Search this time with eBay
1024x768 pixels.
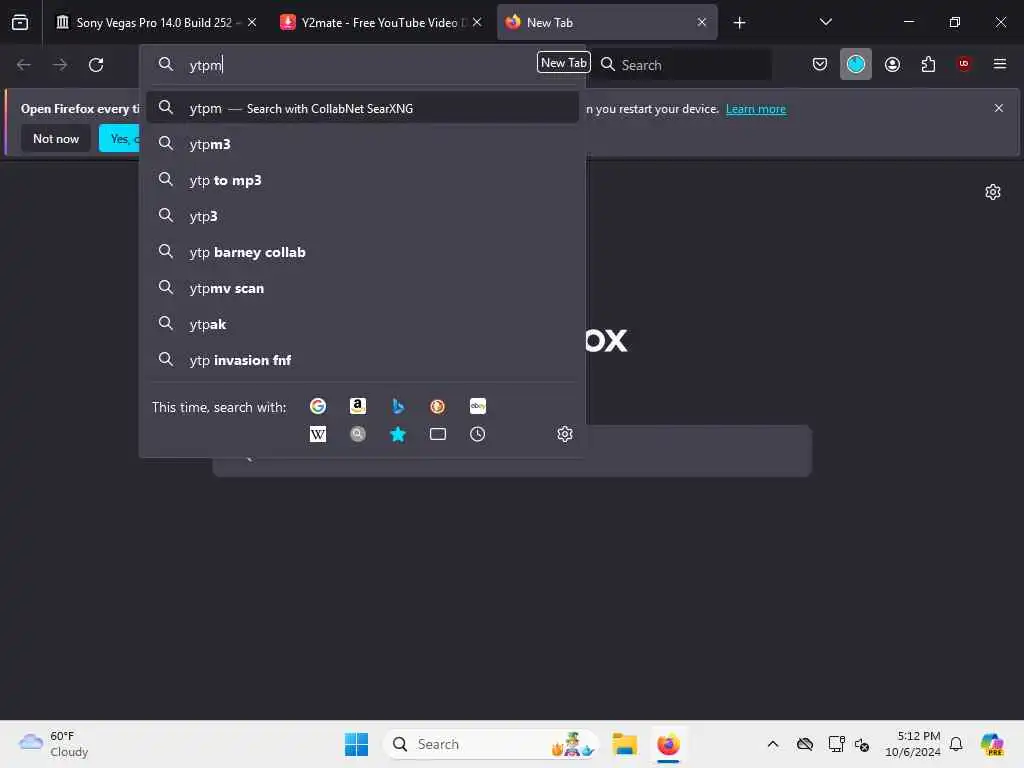477,406
